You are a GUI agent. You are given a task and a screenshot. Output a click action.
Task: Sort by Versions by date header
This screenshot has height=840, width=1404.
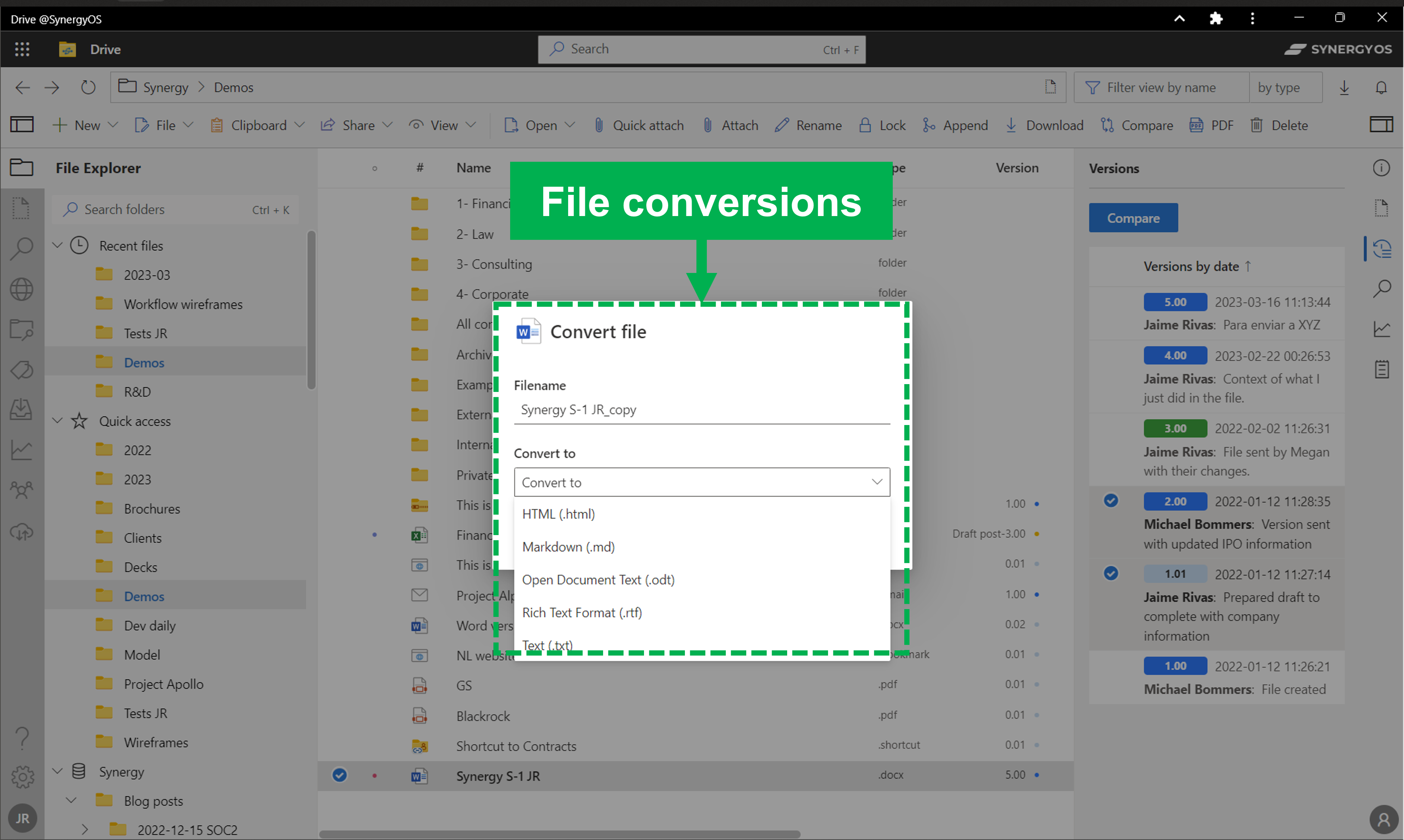coord(1197,266)
